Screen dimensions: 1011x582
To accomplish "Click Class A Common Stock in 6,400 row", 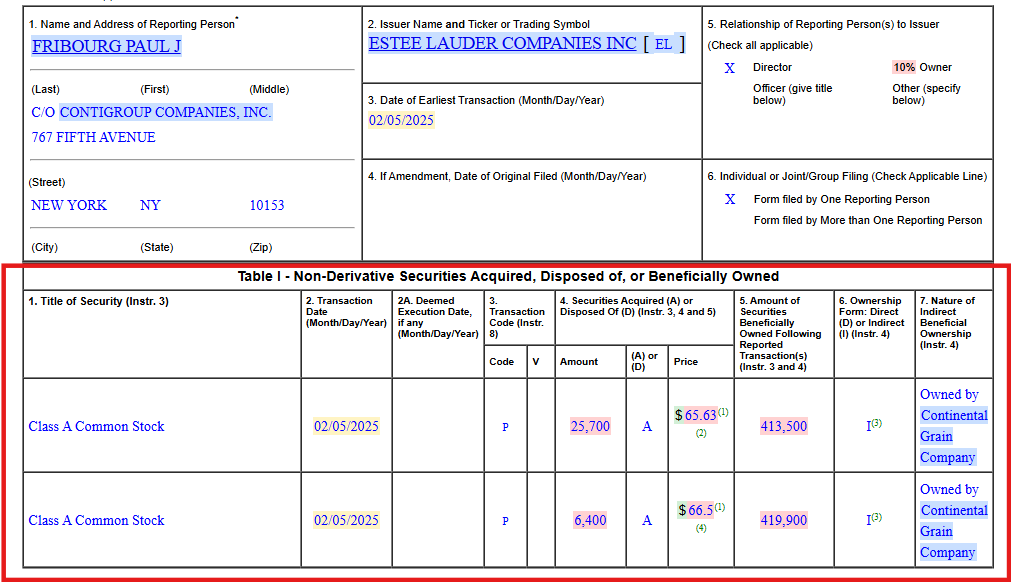I will coord(97,520).
